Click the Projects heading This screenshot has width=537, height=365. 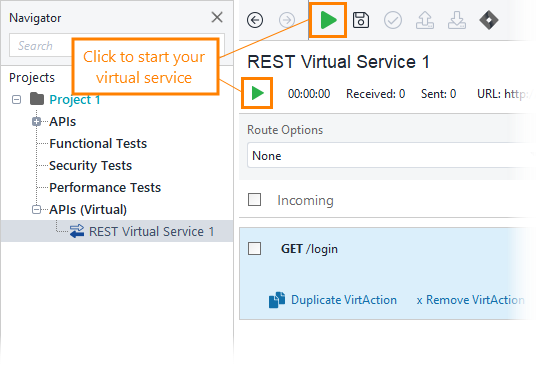32,78
